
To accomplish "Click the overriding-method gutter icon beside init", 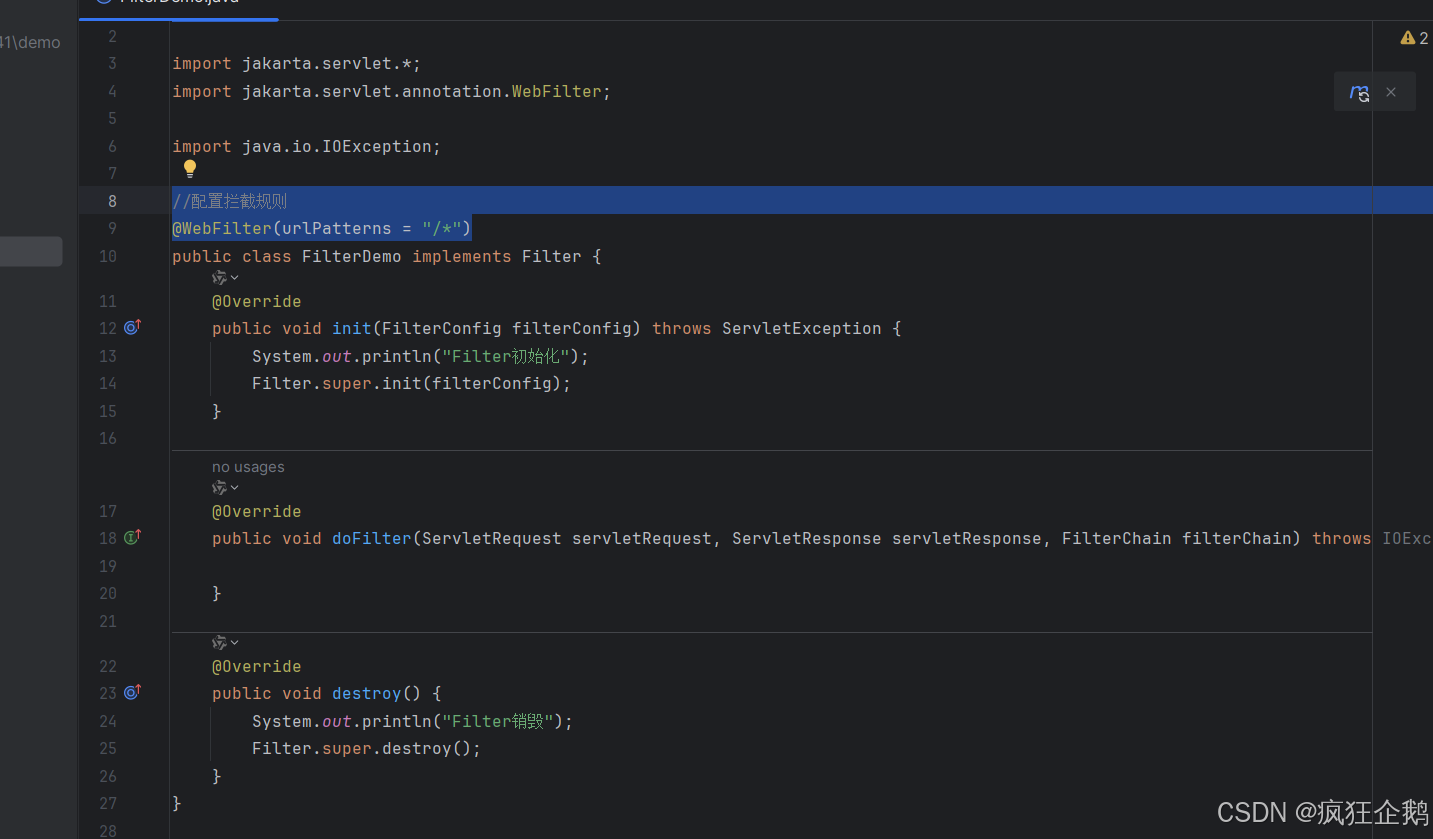I will click(x=132, y=327).
